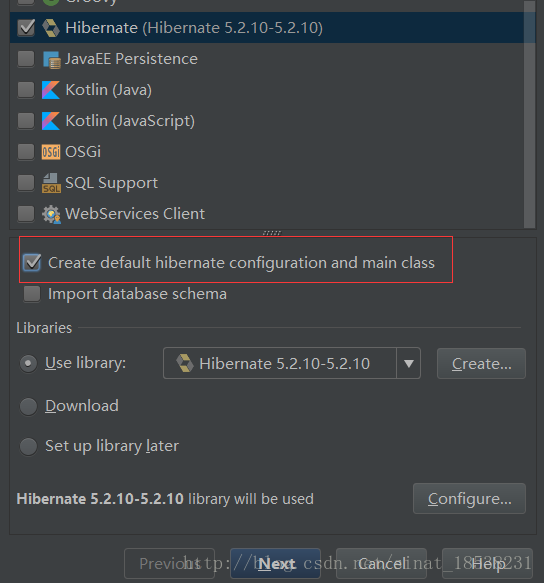The width and height of the screenshot is (544, 583).
Task: Open the library dropdown arrow
Action: [x=409, y=363]
